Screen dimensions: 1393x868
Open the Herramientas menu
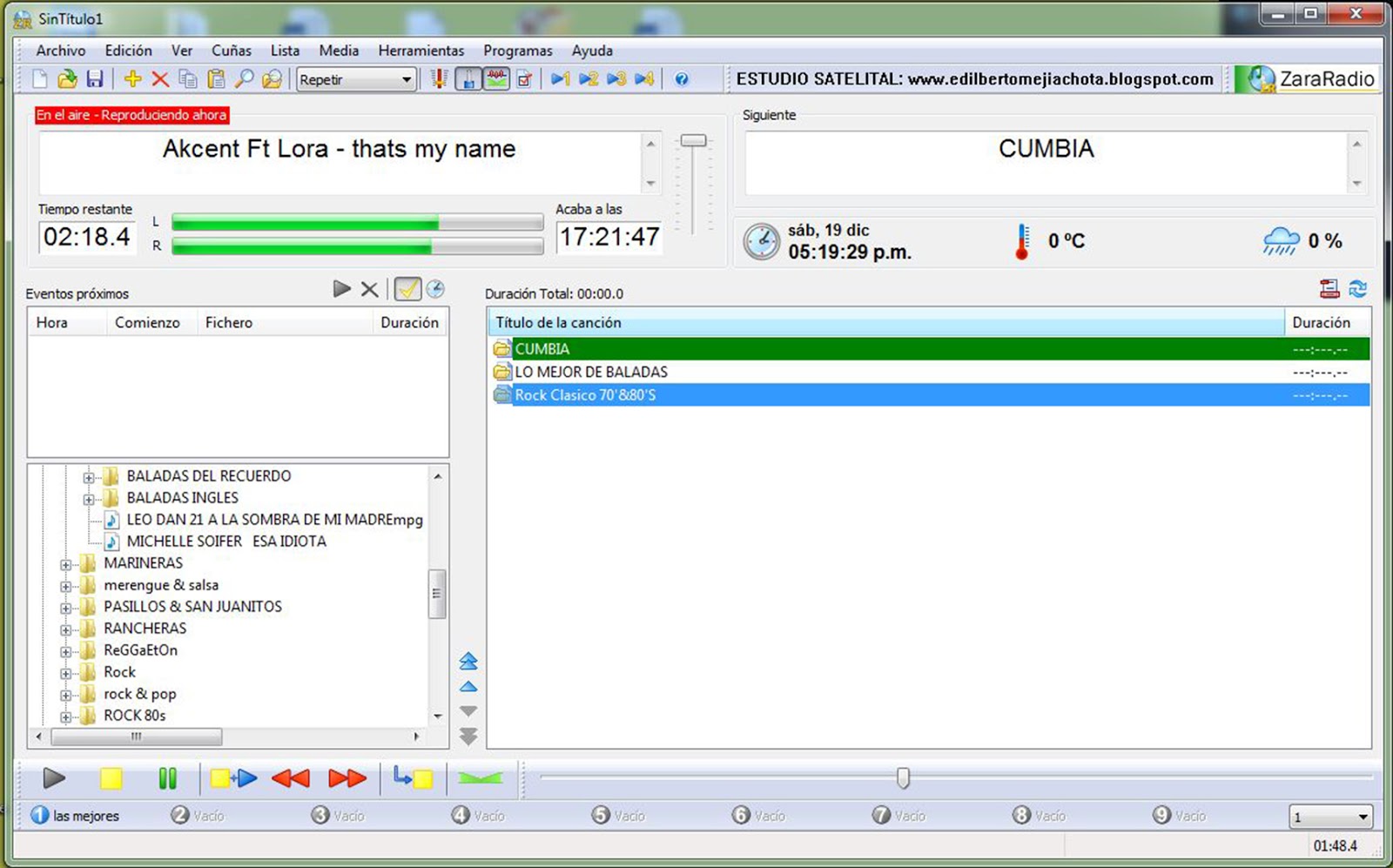421,50
